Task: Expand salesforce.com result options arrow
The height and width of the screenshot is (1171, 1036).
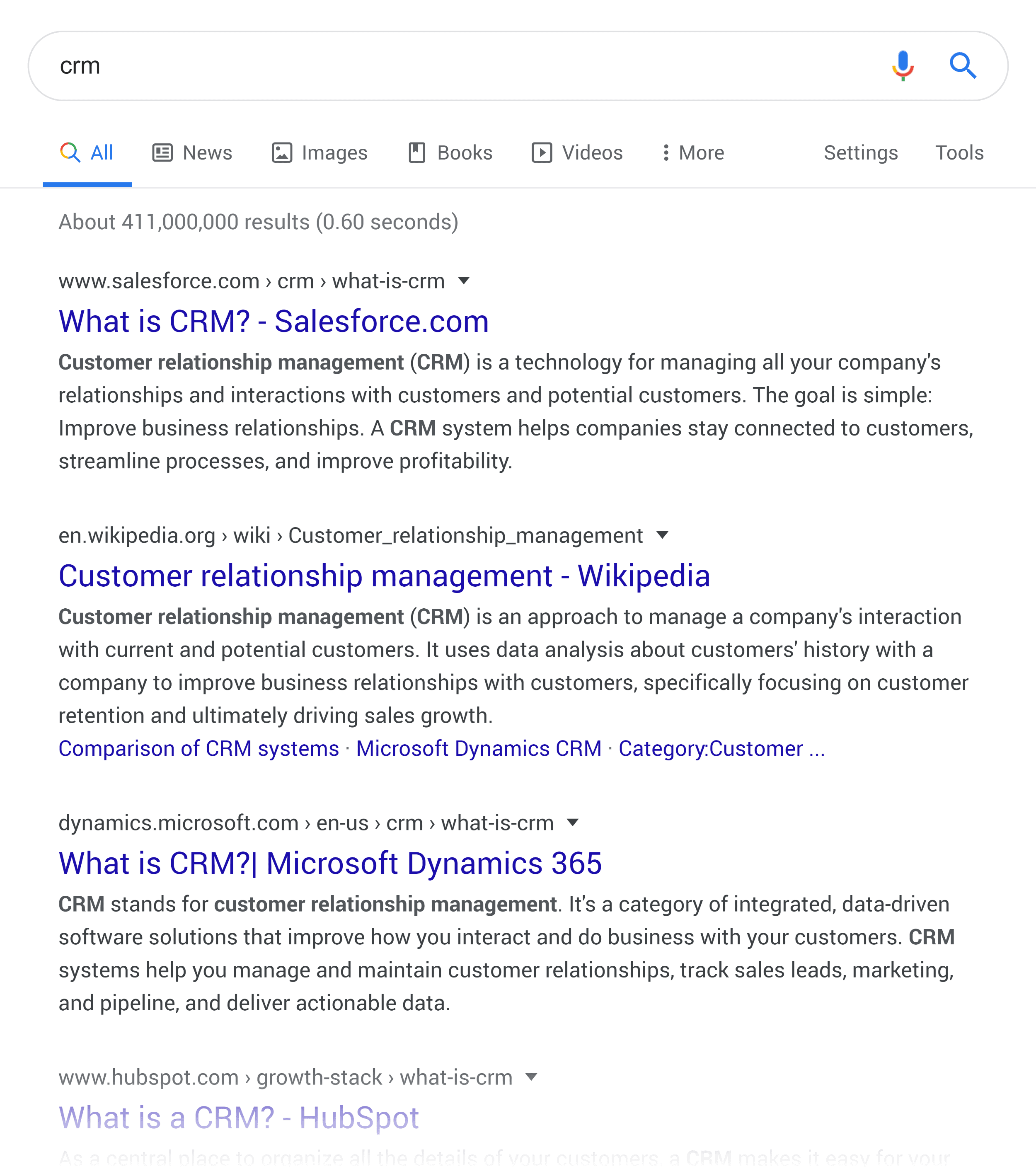Action: 464,281
